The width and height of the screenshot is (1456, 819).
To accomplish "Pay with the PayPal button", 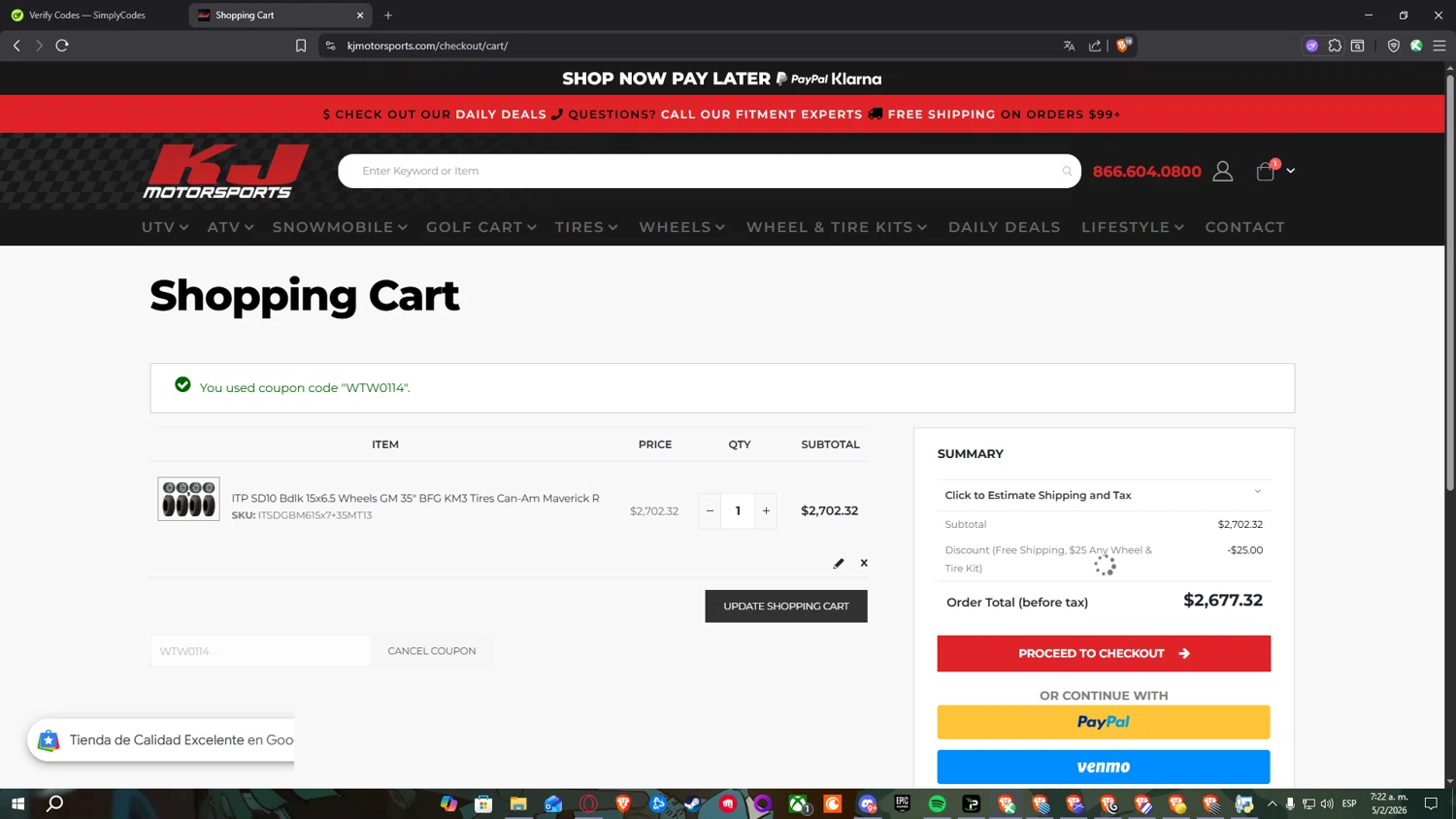I will pos(1104,723).
